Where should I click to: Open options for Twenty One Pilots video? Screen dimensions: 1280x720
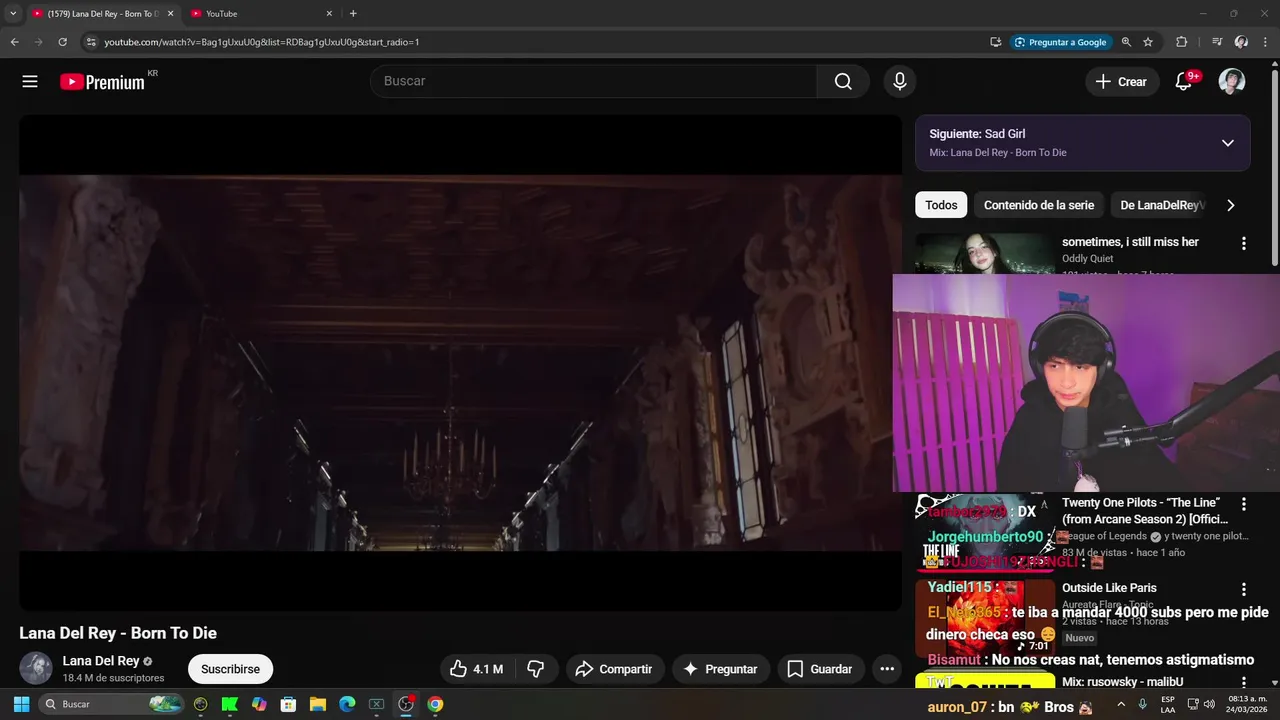pyautogui.click(x=1244, y=504)
